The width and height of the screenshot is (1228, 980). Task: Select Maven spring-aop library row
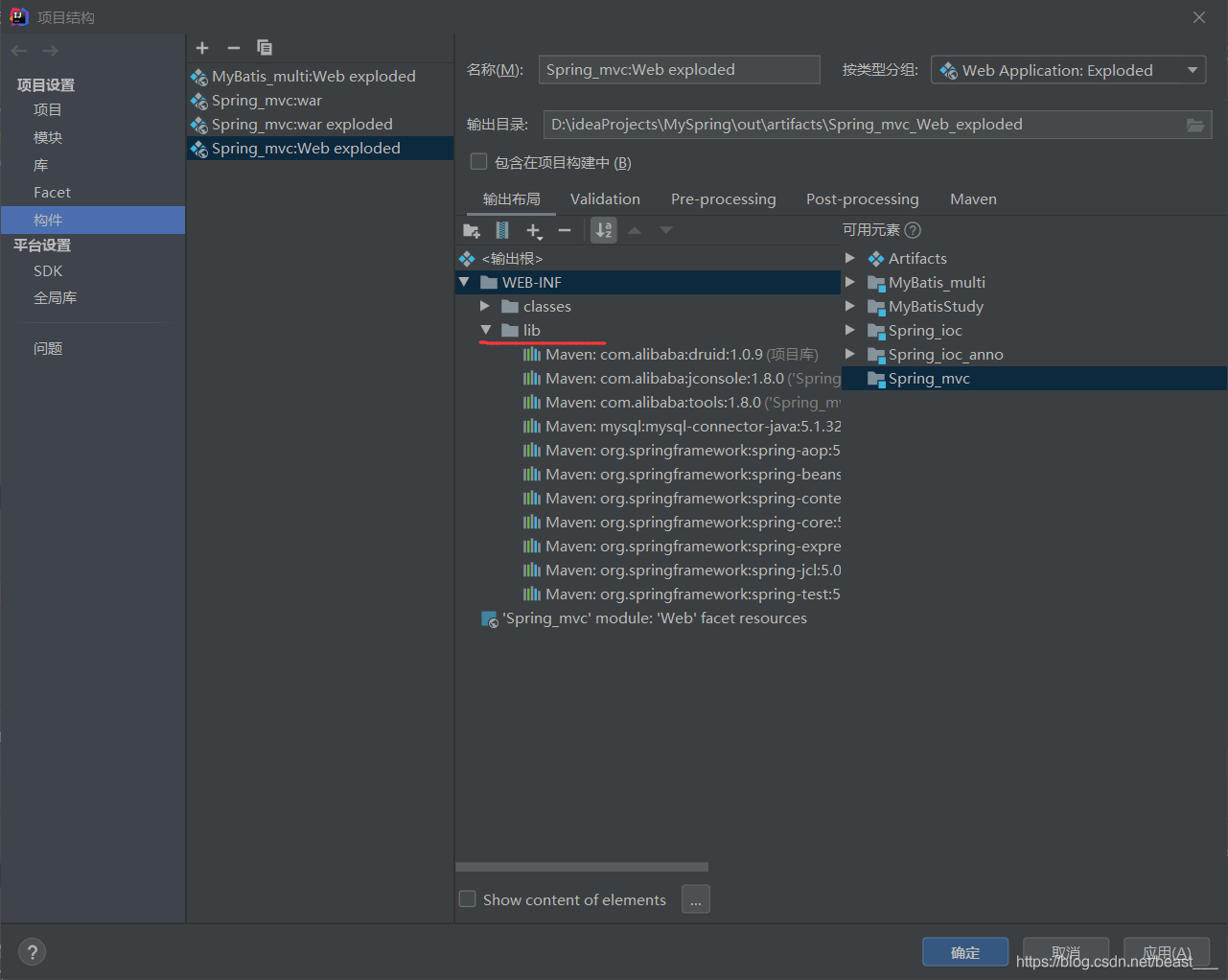[648, 451]
